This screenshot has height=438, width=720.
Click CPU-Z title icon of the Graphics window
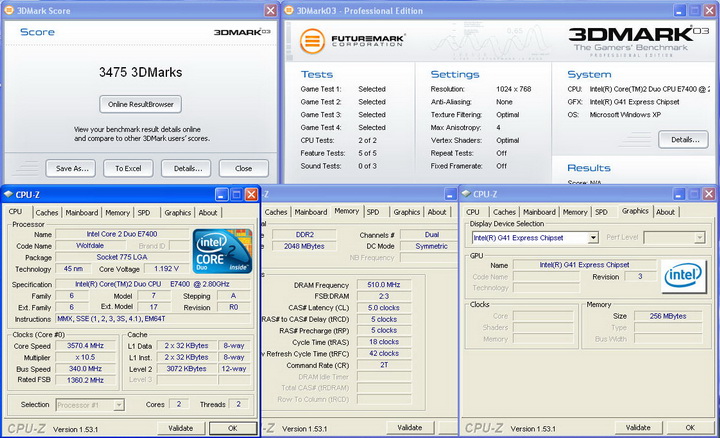tap(466, 194)
